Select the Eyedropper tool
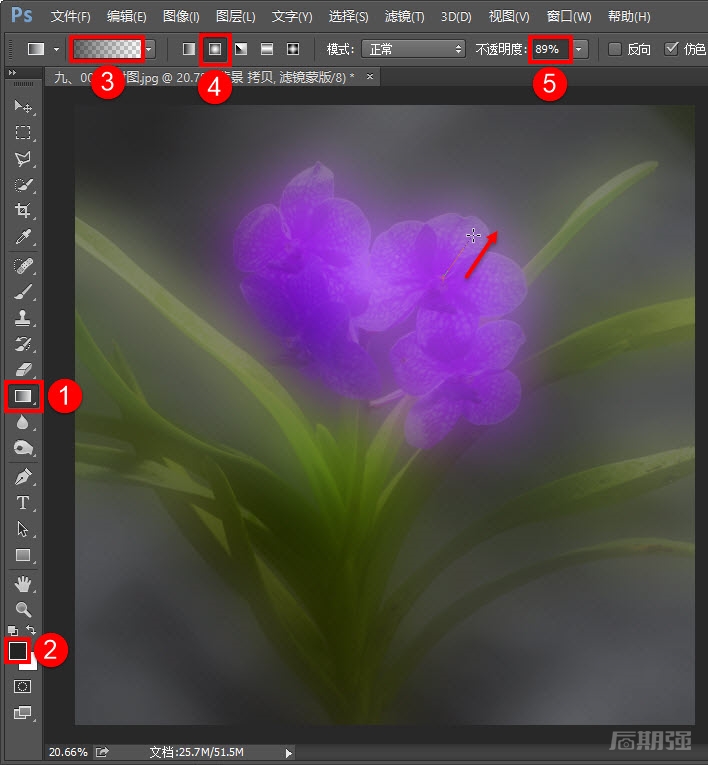 (23, 237)
